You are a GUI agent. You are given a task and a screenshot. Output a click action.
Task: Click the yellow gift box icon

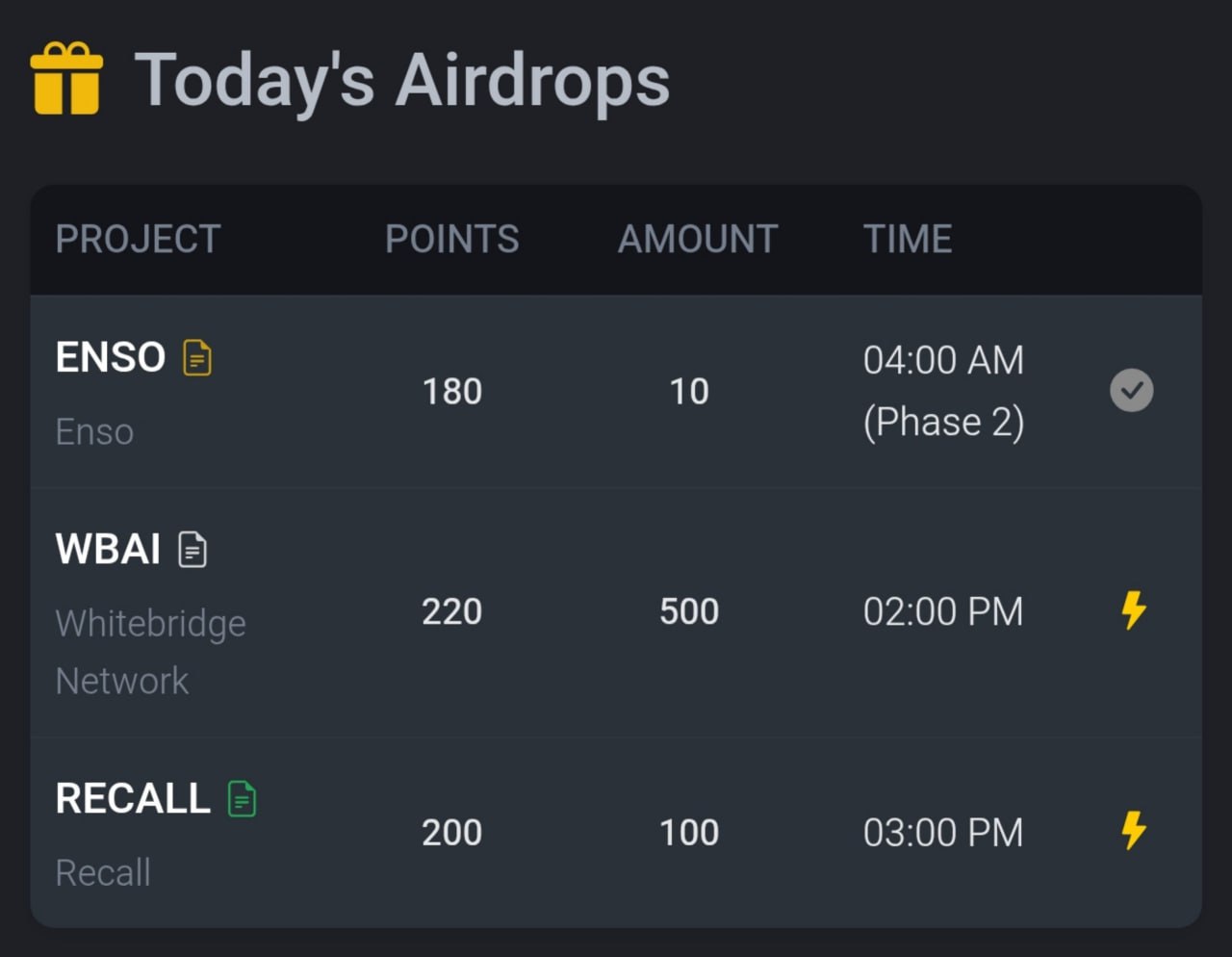pos(66,79)
